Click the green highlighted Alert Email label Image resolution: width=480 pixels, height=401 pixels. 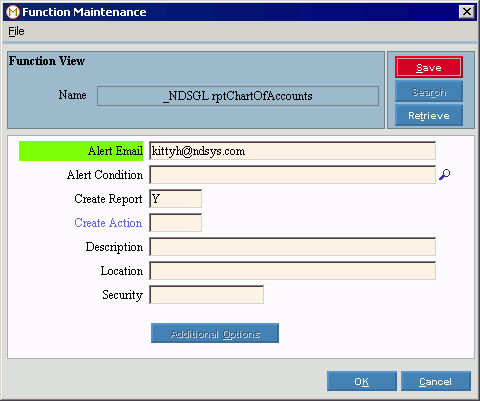81,151
